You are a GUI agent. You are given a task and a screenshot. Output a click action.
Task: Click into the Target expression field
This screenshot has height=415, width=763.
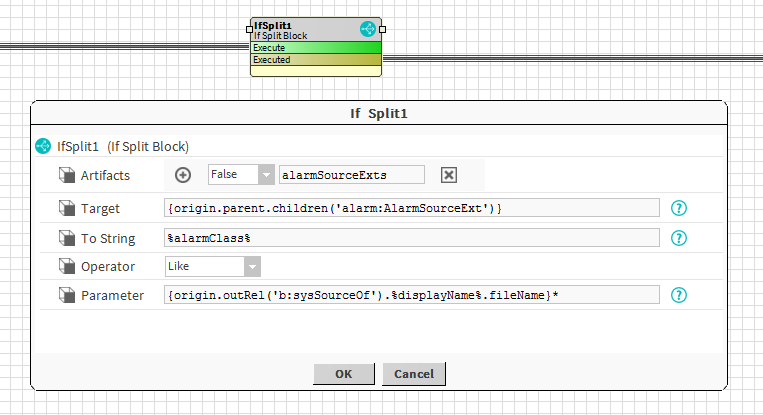(x=411, y=208)
